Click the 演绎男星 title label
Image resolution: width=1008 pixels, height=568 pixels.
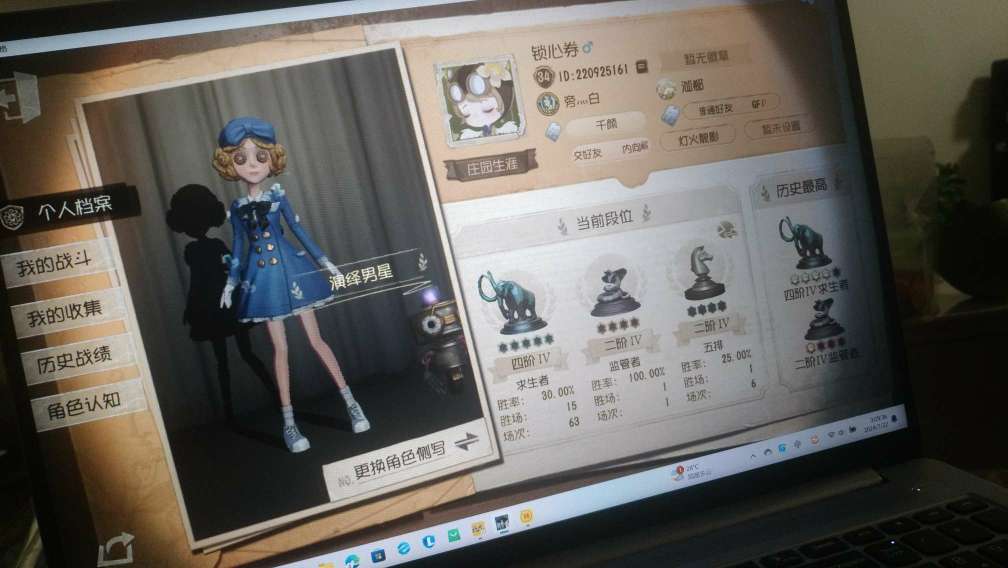tap(361, 276)
